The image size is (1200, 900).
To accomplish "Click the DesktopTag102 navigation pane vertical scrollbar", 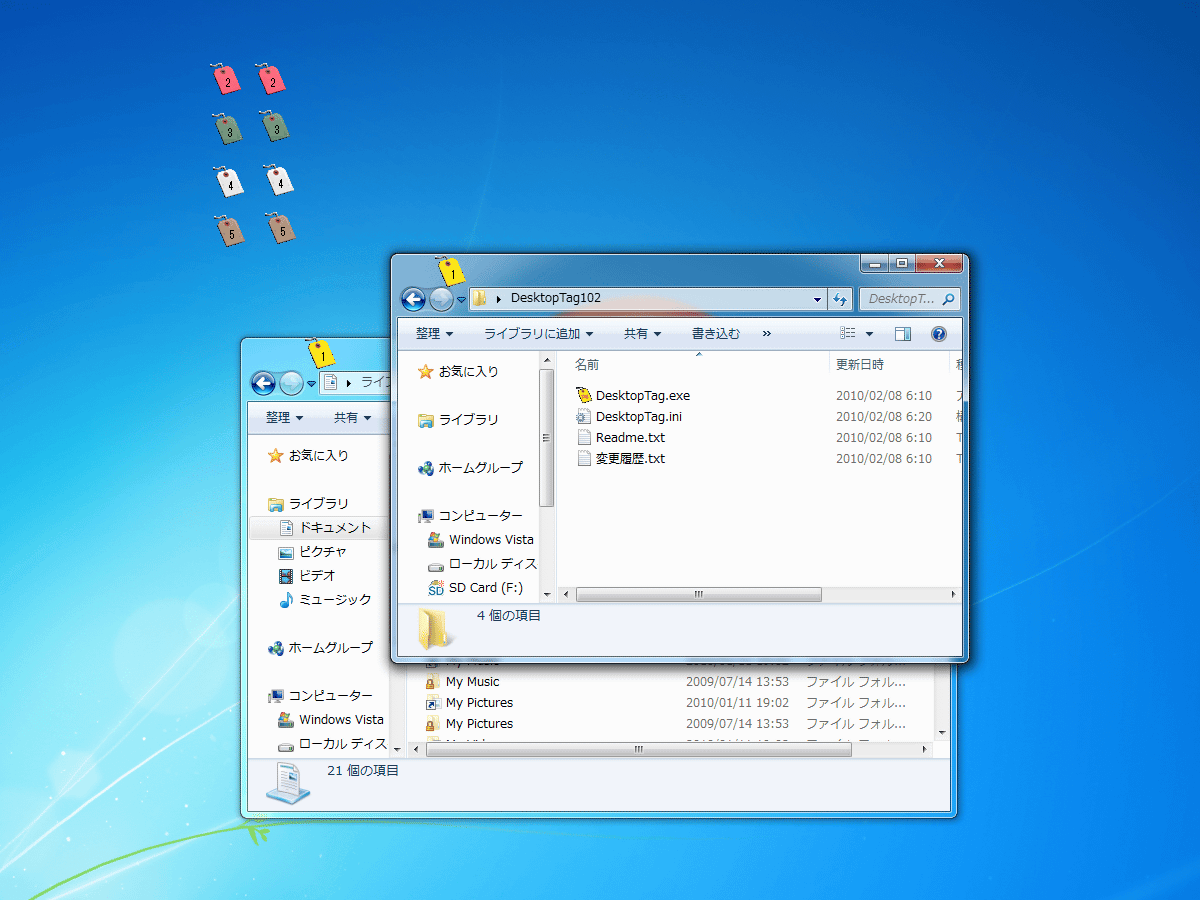I will coord(546,437).
